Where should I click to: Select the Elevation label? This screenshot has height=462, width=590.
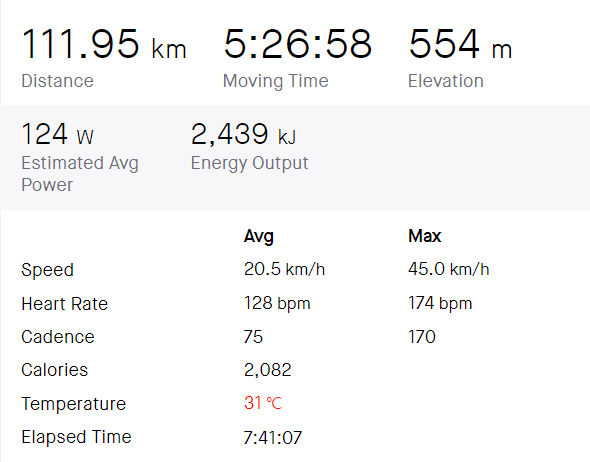coord(446,81)
